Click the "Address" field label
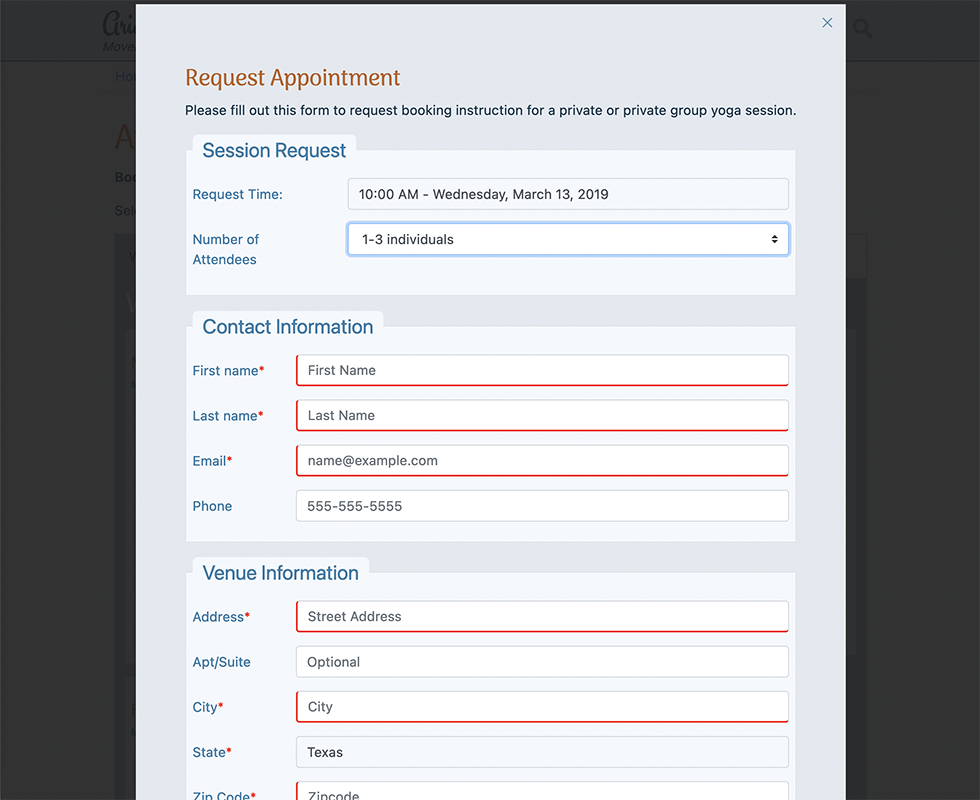This screenshot has height=800, width=980. pyautogui.click(x=218, y=617)
